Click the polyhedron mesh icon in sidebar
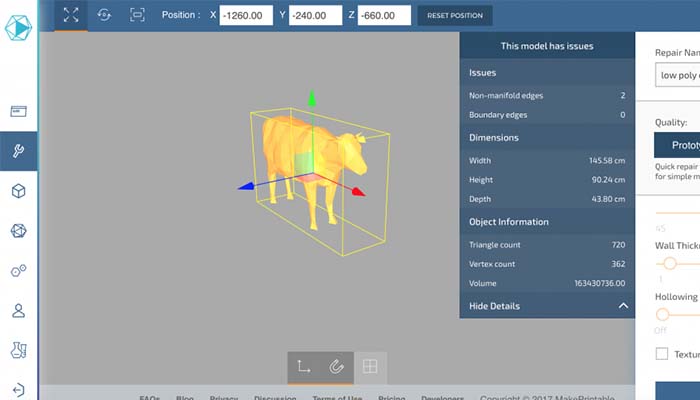The height and width of the screenshot is (400, 700). (x=18, y=231)
